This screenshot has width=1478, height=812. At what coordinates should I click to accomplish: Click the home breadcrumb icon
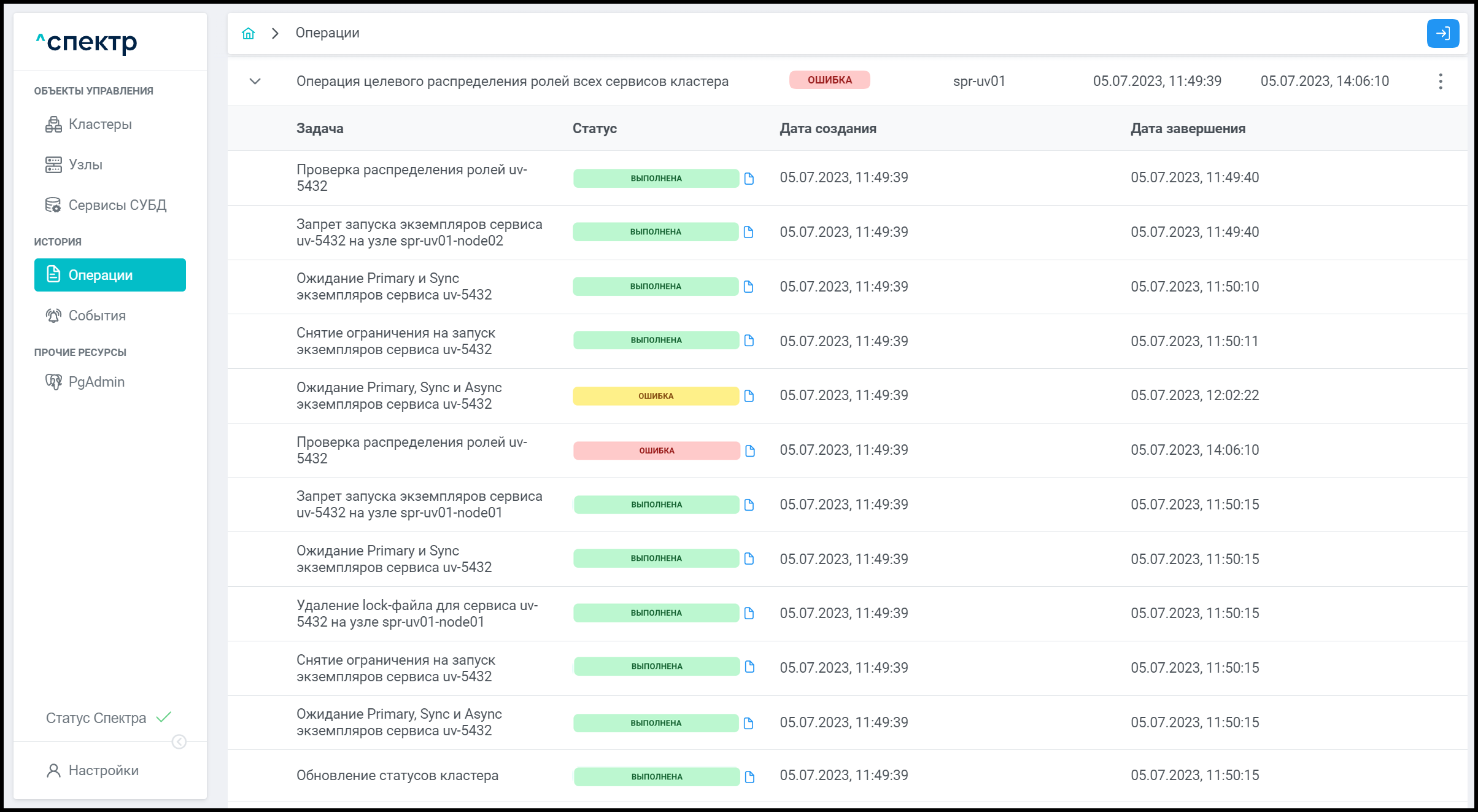click(x=248, y=33)
